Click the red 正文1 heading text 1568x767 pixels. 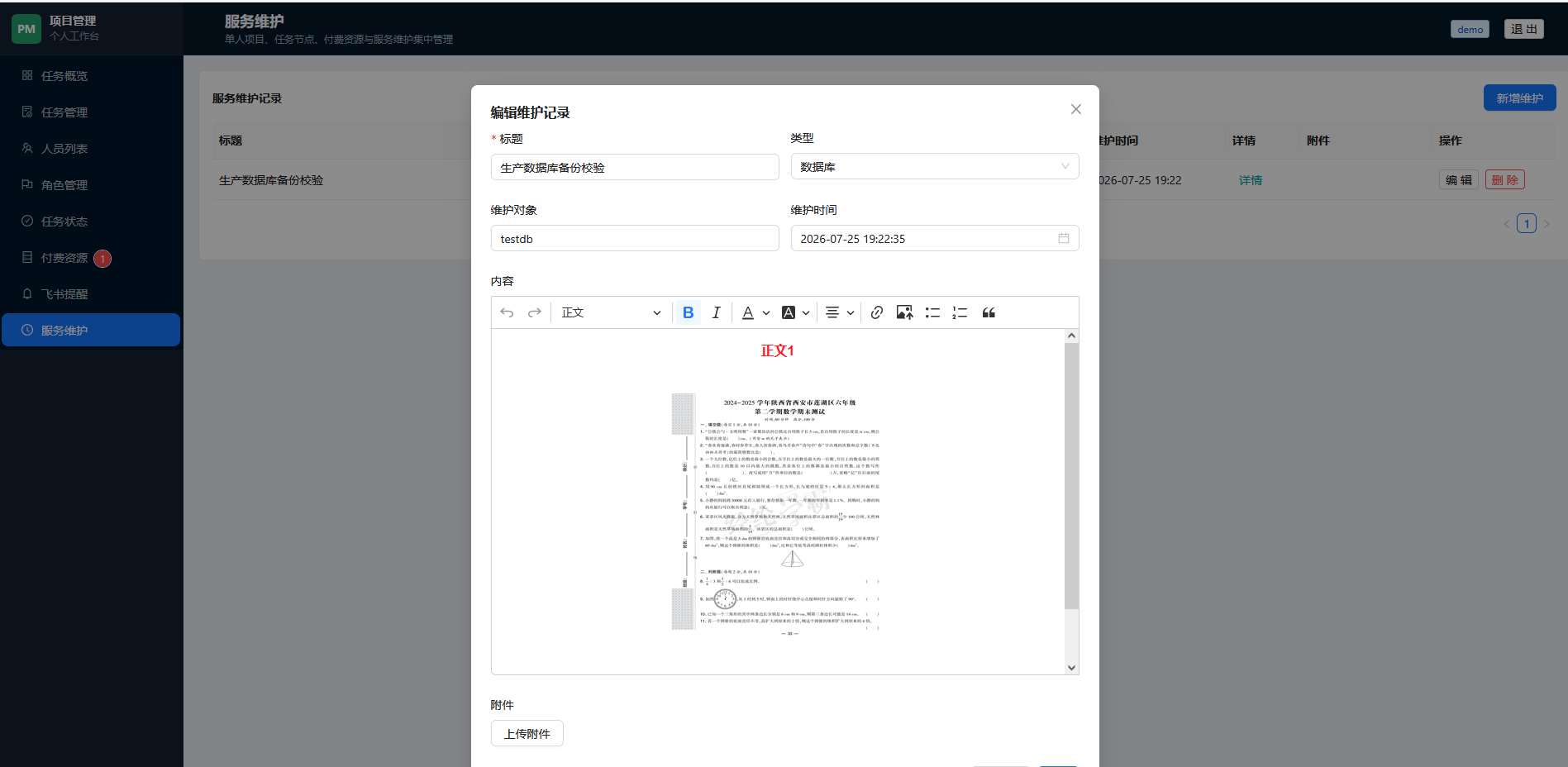coord(777,350)
